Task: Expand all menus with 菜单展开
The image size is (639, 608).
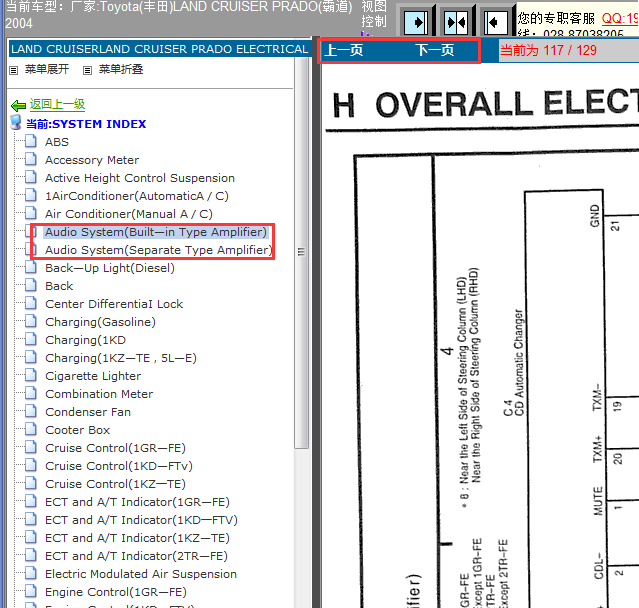Action: [47, 69]
